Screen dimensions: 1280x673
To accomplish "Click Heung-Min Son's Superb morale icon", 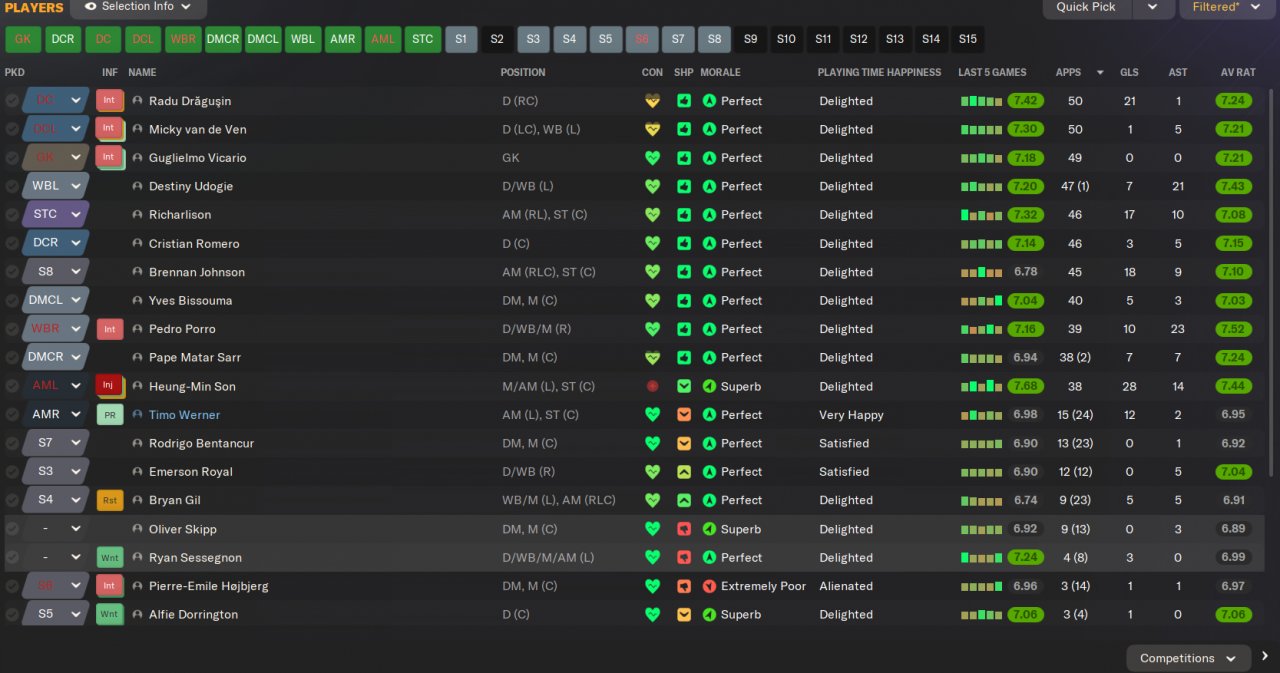I will coord(709,386).
